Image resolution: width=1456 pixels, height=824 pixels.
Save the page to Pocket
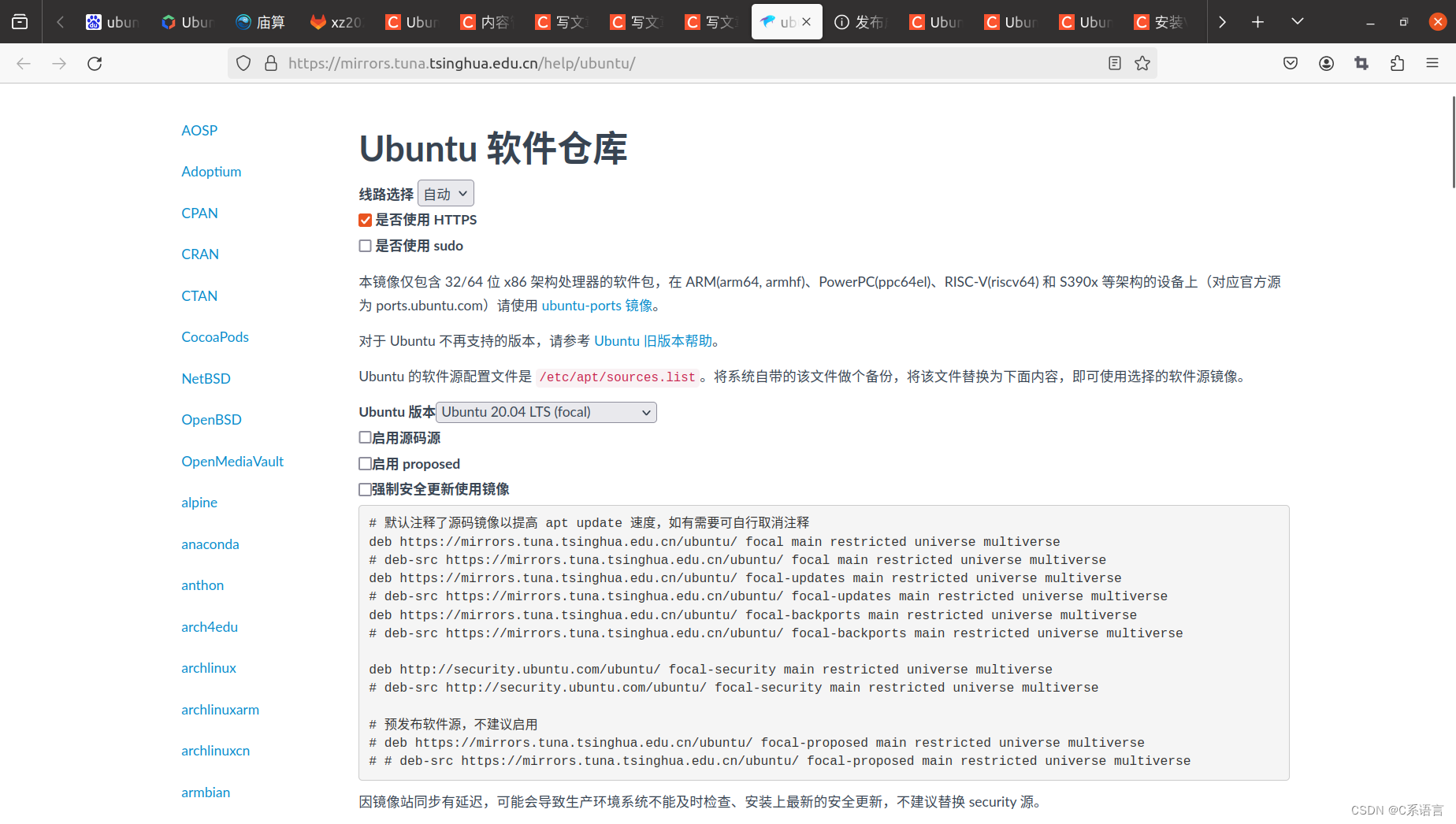pyautogui.click(x=1290, y=63)
